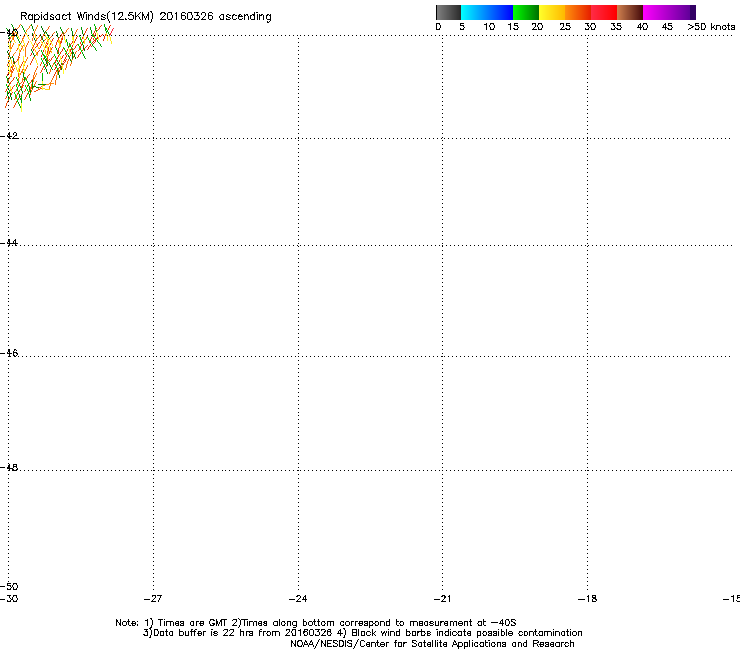
Task: Click the latitude label "-48"
Action: pos(9,468)
